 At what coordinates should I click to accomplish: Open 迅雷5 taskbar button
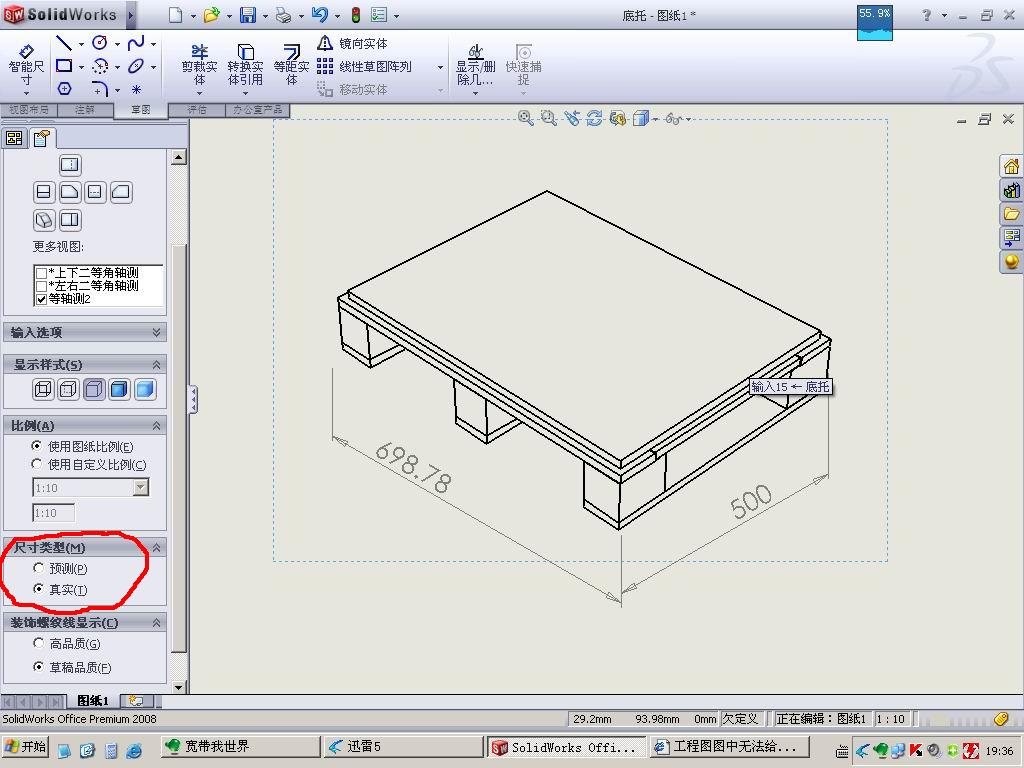(x=403, y=746)
